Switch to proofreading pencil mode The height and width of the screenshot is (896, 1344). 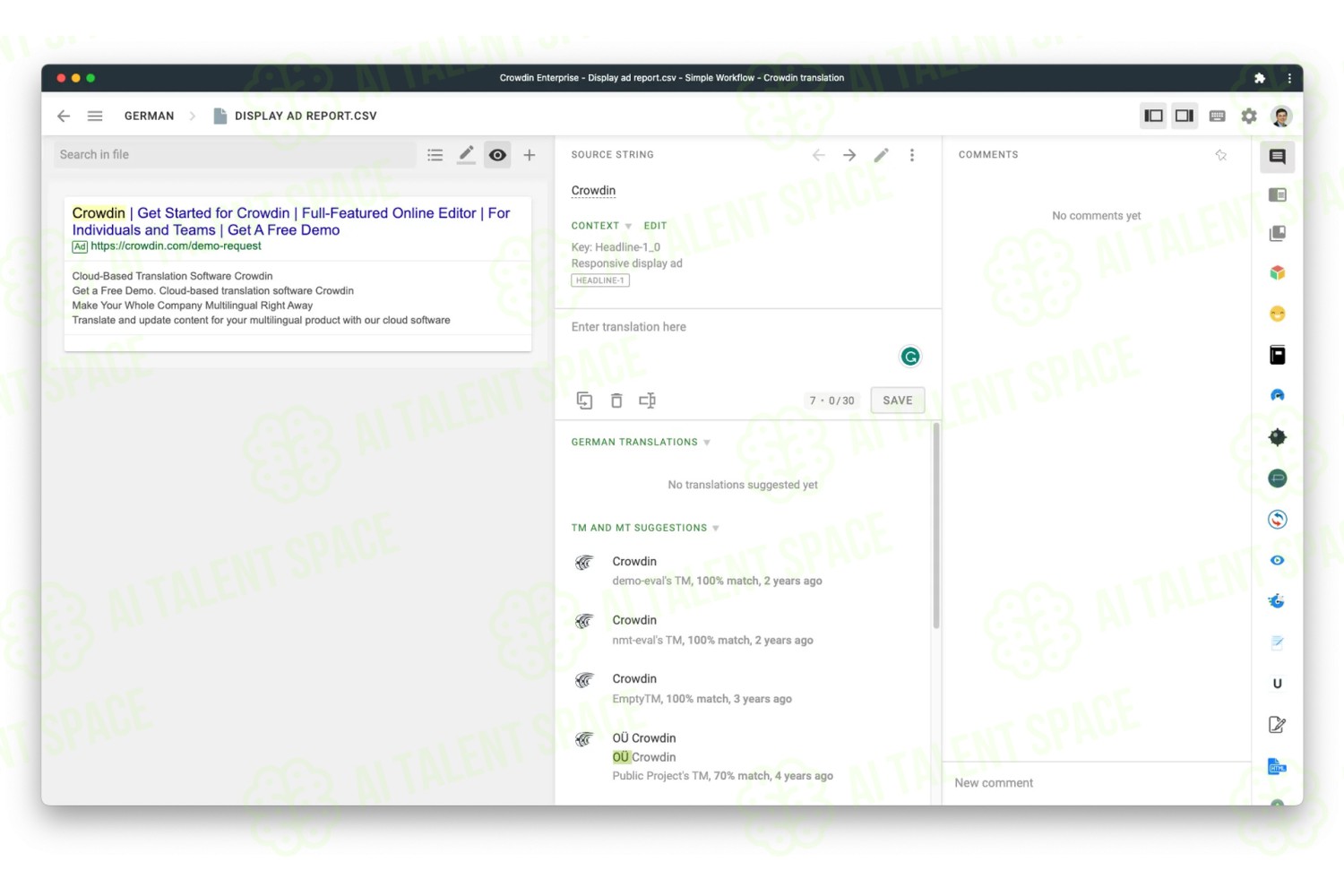coord(466,155)
